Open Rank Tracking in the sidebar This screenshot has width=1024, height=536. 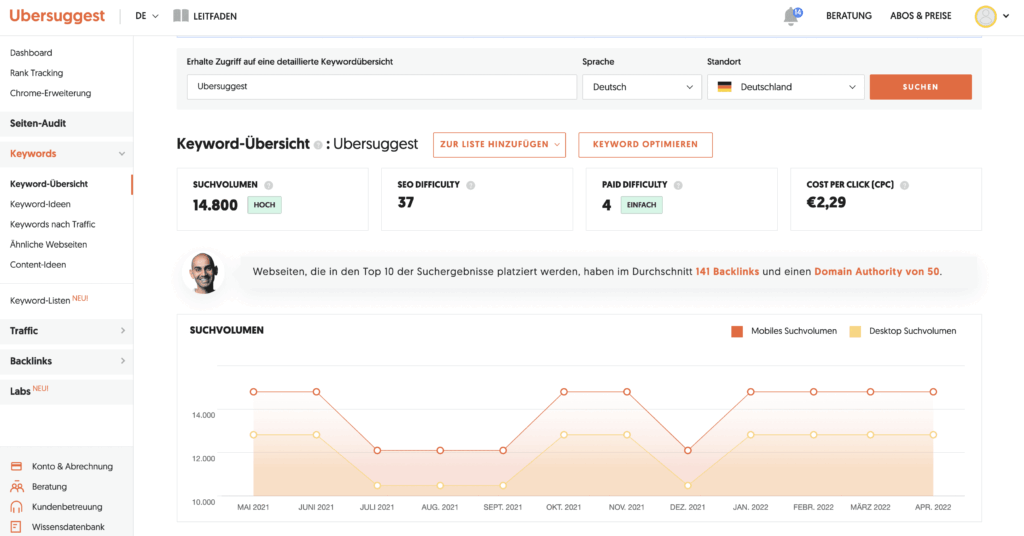[x=37, y=73]
